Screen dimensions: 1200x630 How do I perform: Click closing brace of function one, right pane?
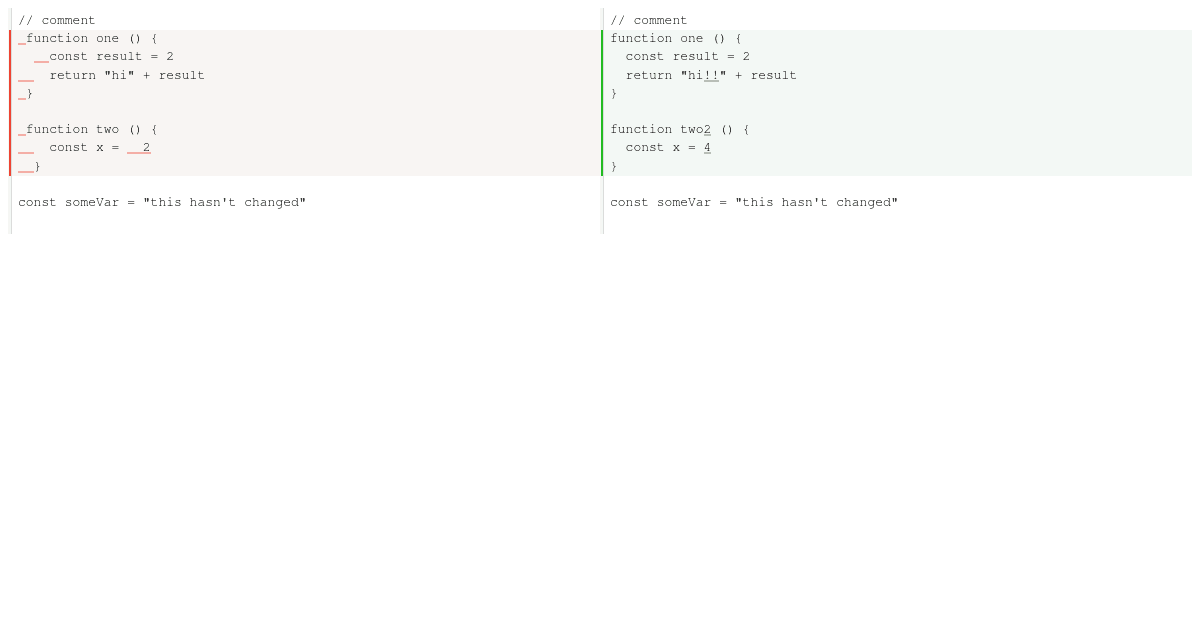tap(614, 93)
